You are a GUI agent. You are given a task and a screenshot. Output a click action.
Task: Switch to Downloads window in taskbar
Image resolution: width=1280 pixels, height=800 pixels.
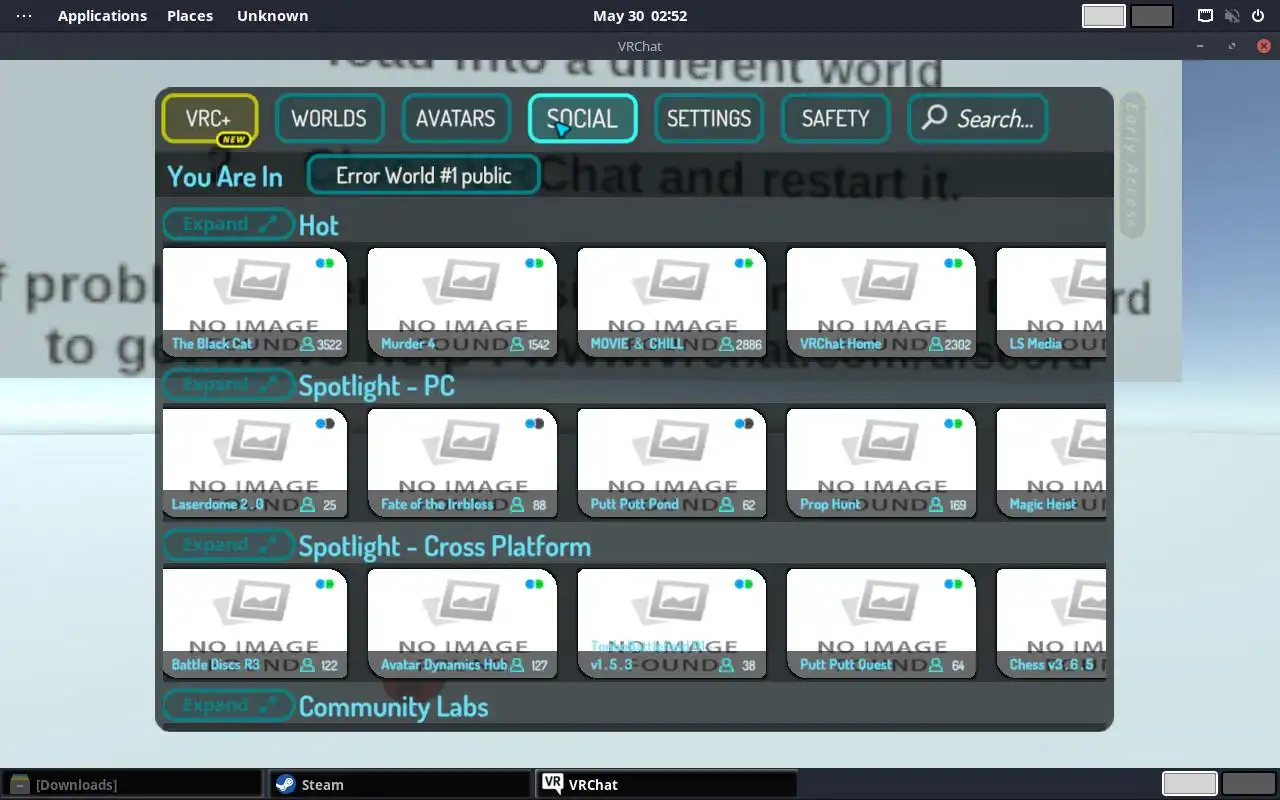[133, 784]
